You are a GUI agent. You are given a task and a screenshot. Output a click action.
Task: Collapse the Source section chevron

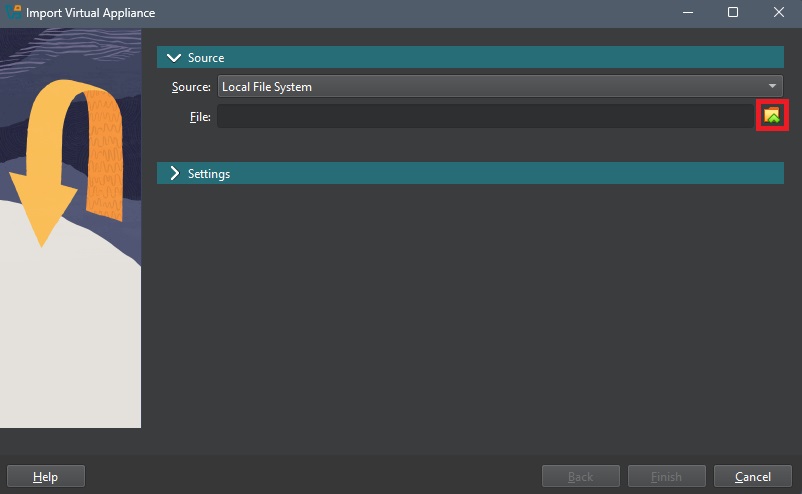point(174,58)
